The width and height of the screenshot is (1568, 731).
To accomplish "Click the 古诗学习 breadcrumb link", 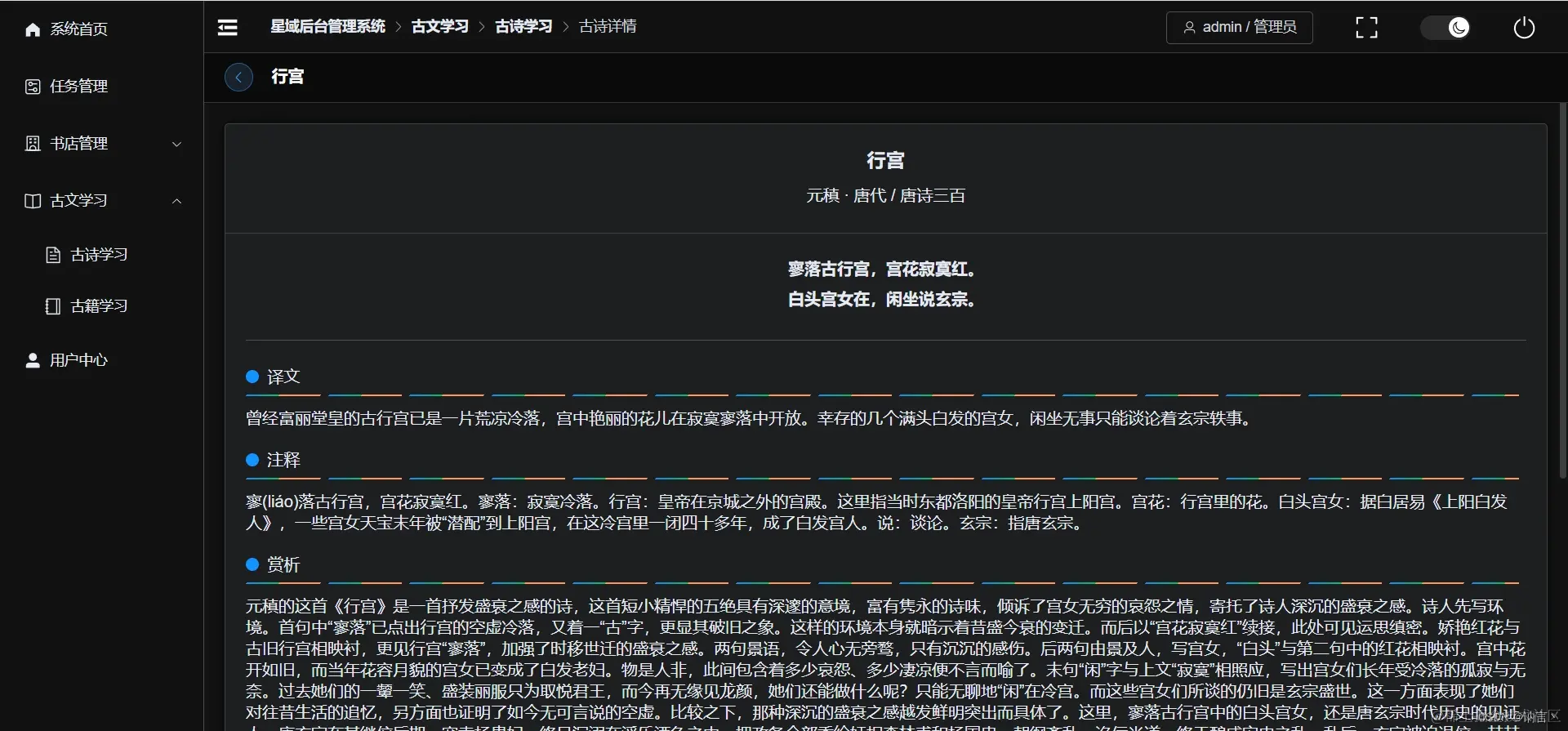I will click(524, 27).
